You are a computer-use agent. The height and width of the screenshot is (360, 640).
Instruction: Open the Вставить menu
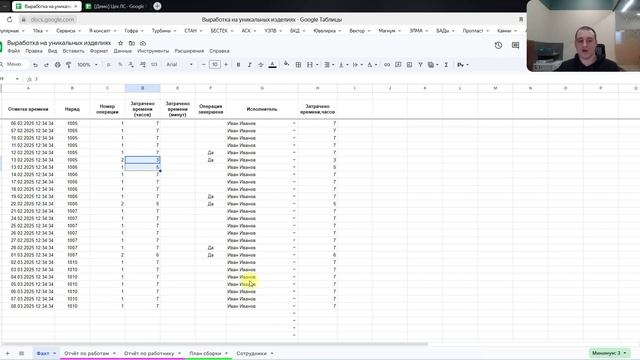73,51
